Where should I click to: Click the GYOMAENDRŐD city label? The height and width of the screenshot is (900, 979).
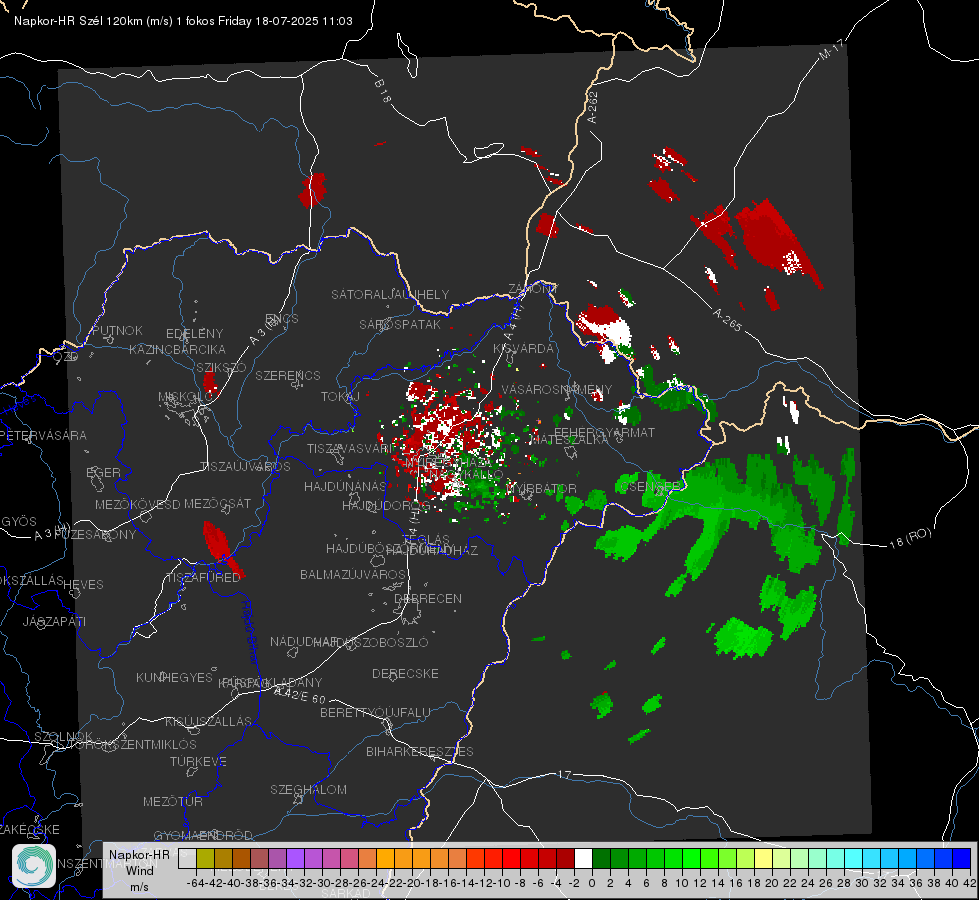click(x=203, y=835)
